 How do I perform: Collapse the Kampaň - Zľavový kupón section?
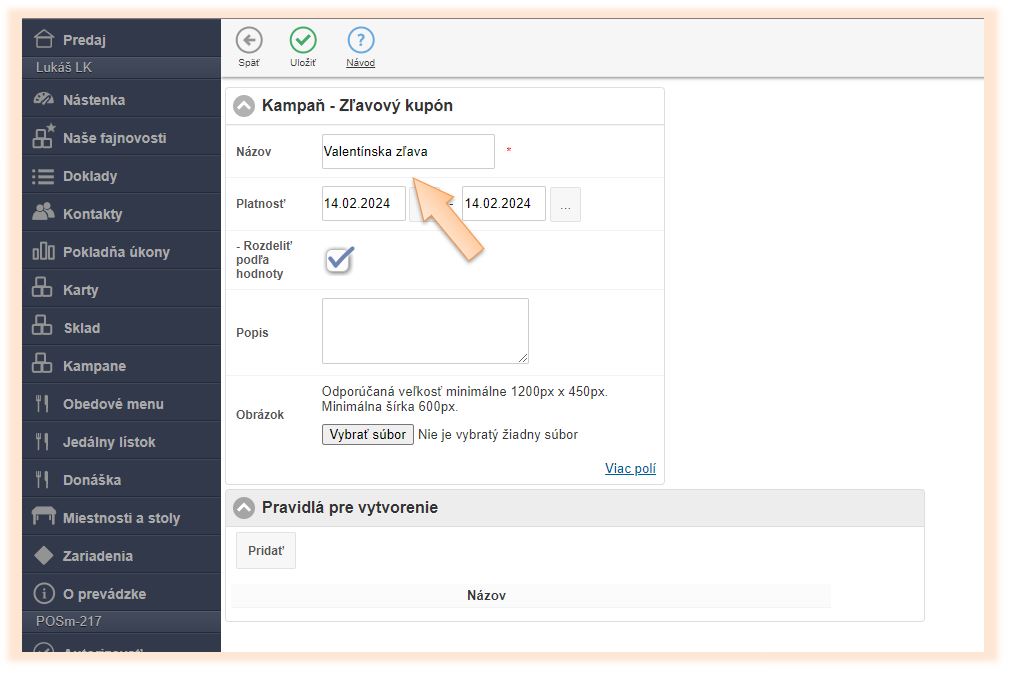click(x=244, y=105)
